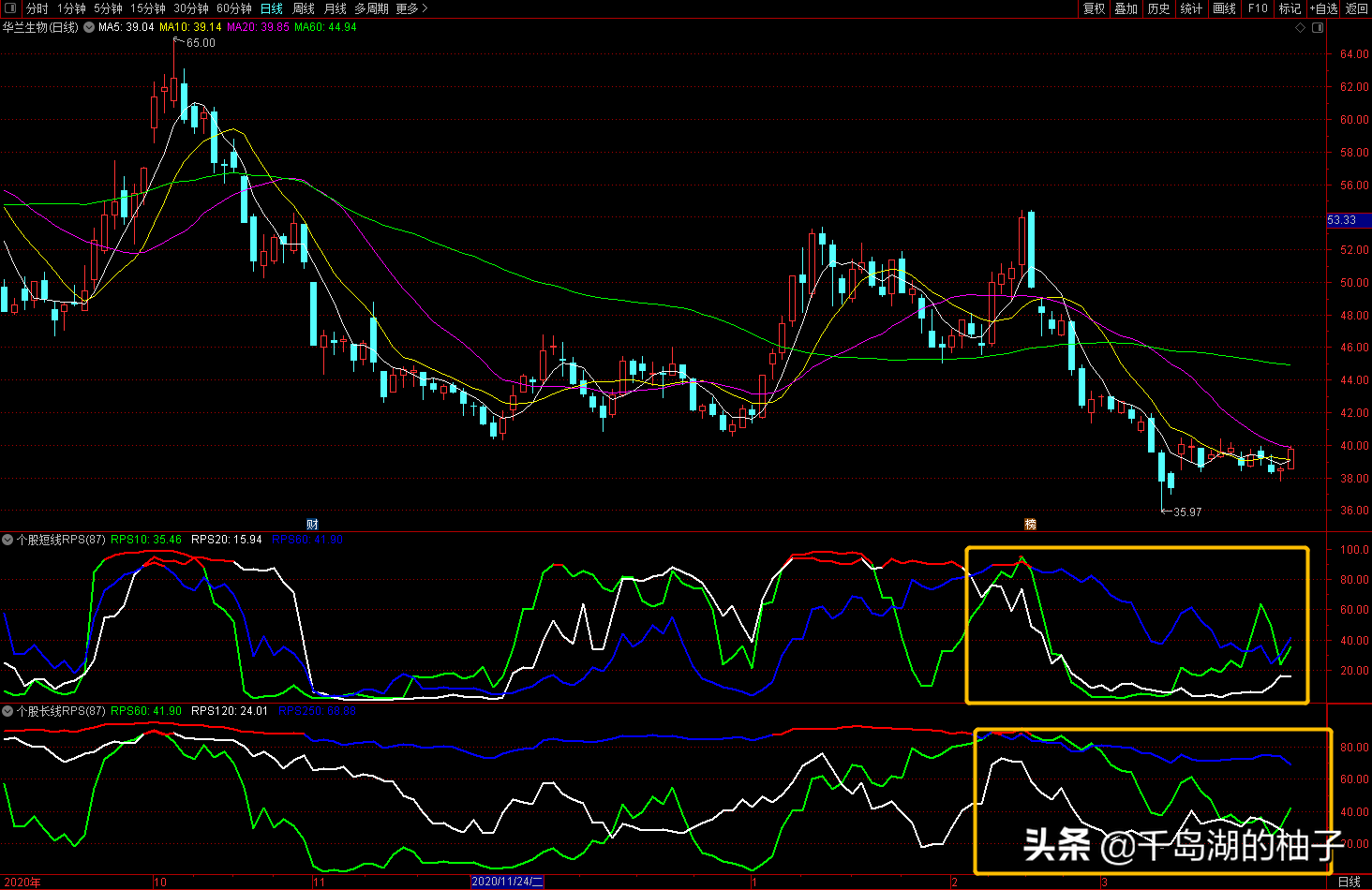
Task: Click the 个股长线RPS(87) indicator name
Action: pos(61,711)
